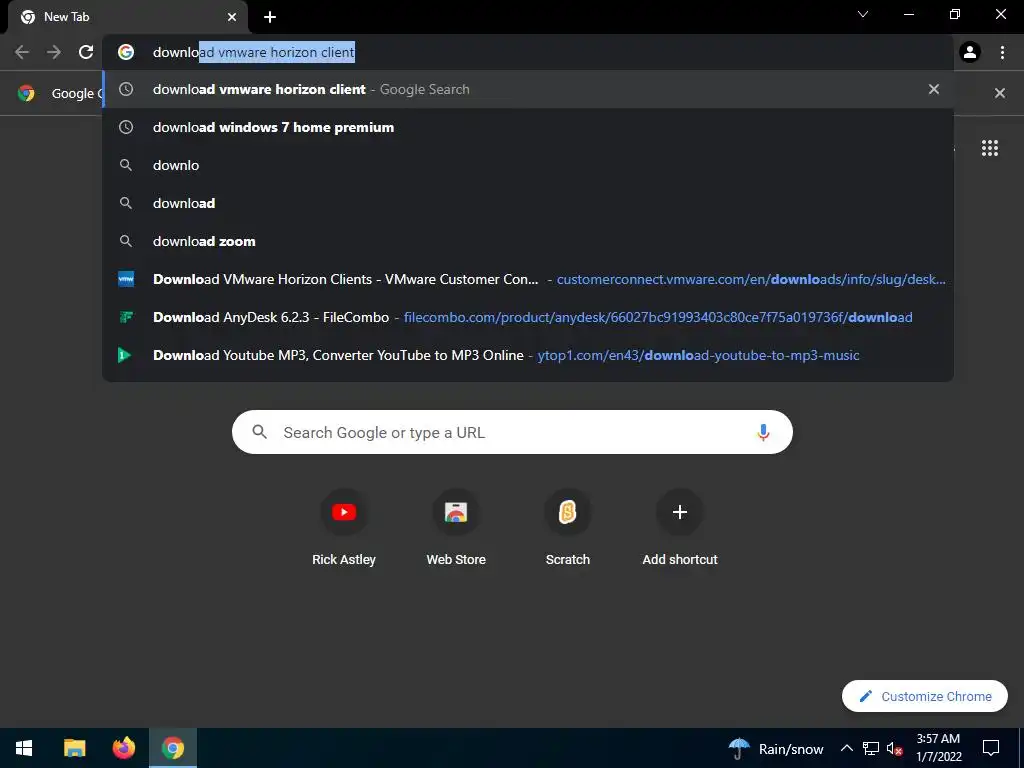The image size is (1024, 768).
Task: Choose the 'download zoom' suggestion
Action: 528,241
